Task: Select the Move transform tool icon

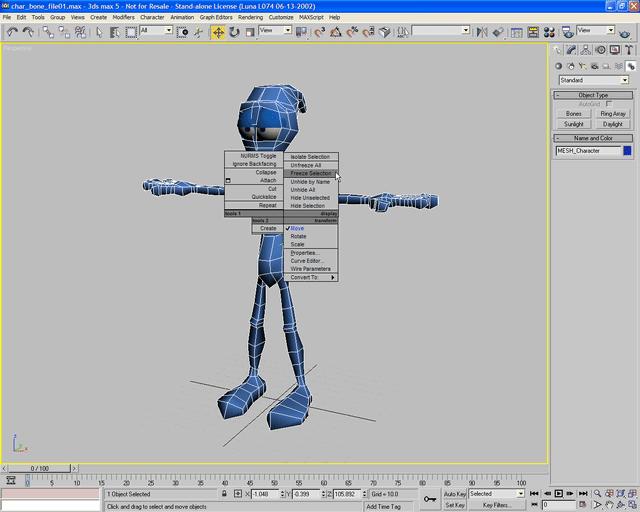Action: click(218, 32)
